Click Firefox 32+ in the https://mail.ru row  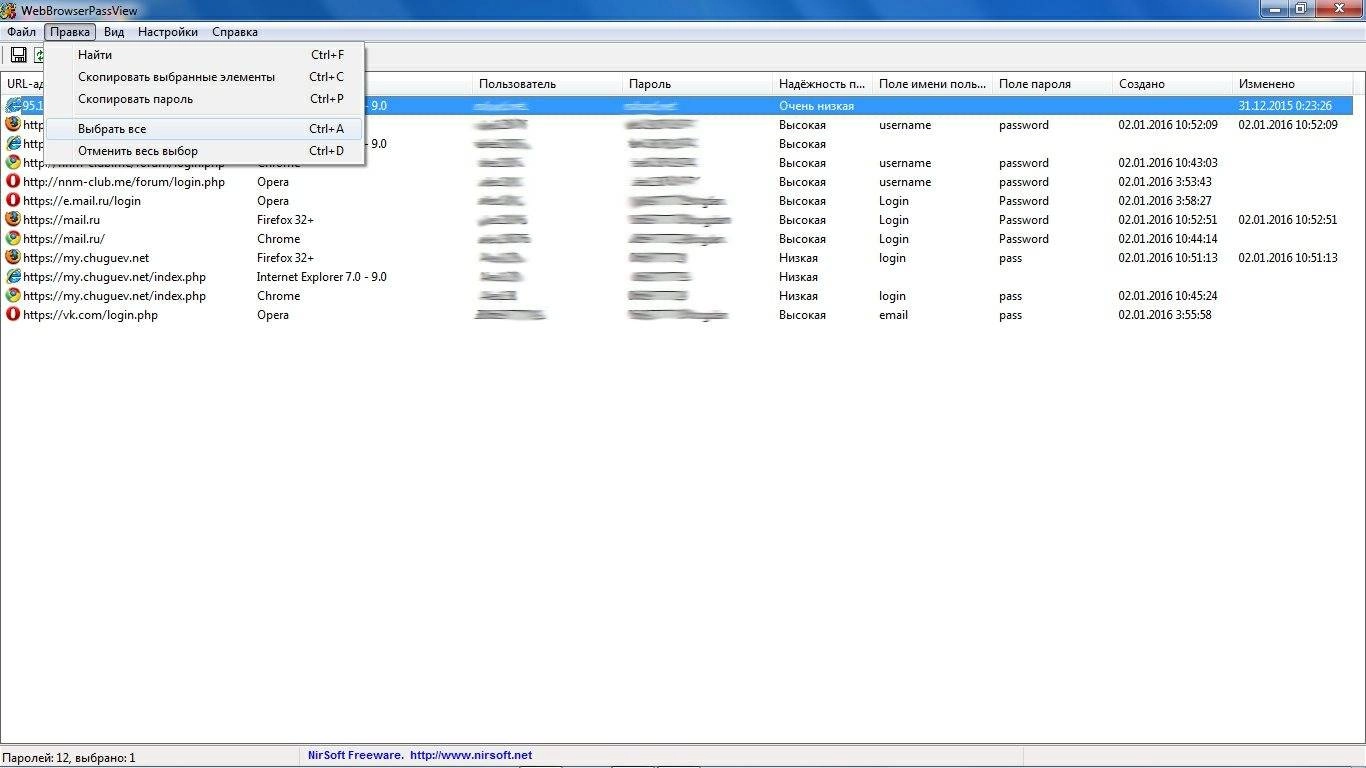(286, 220)
